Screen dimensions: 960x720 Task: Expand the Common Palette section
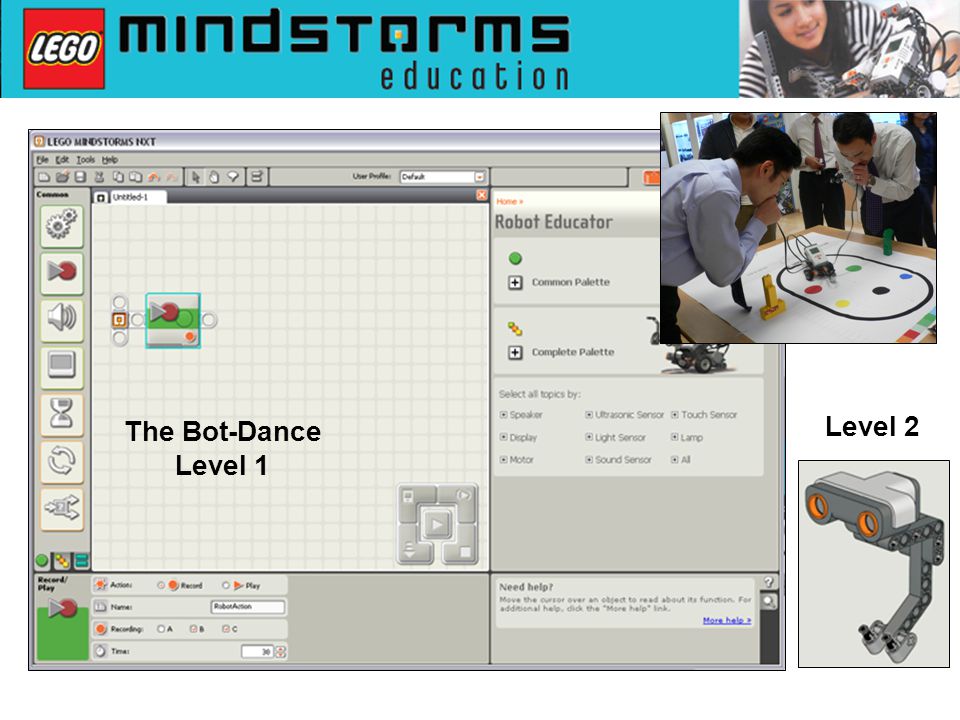point(516,283)
